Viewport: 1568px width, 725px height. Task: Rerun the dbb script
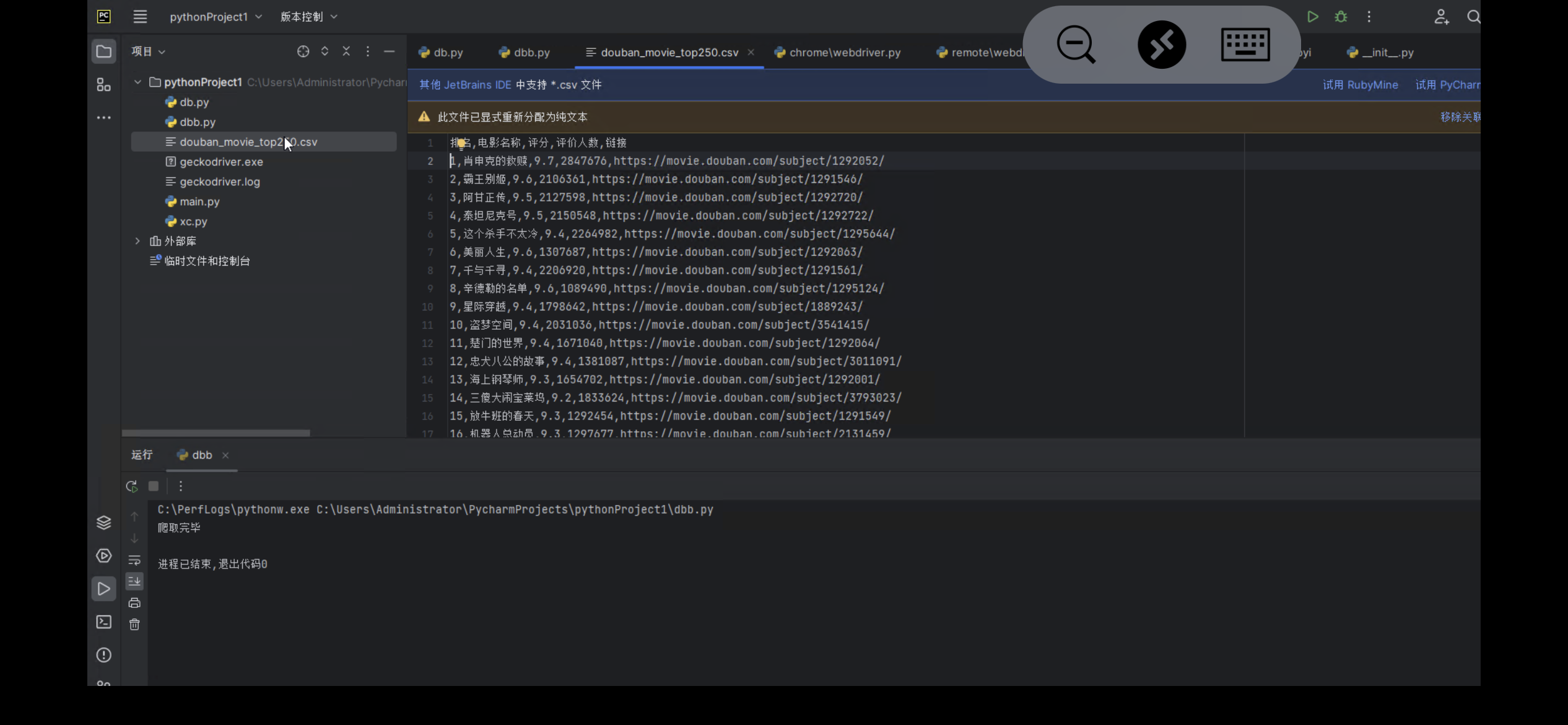click(131, 486)
